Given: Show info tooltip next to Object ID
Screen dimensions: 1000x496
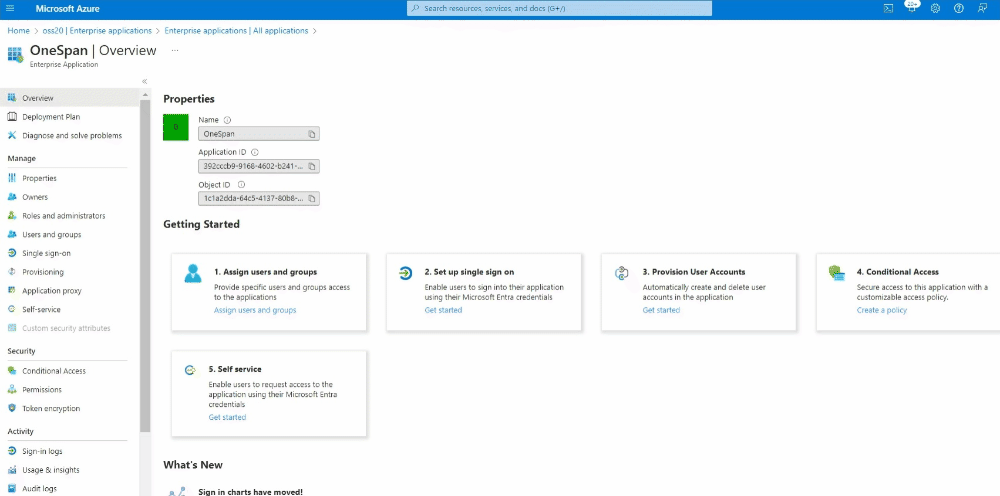Looking at the screenshot, I should (x=241, y=185).
